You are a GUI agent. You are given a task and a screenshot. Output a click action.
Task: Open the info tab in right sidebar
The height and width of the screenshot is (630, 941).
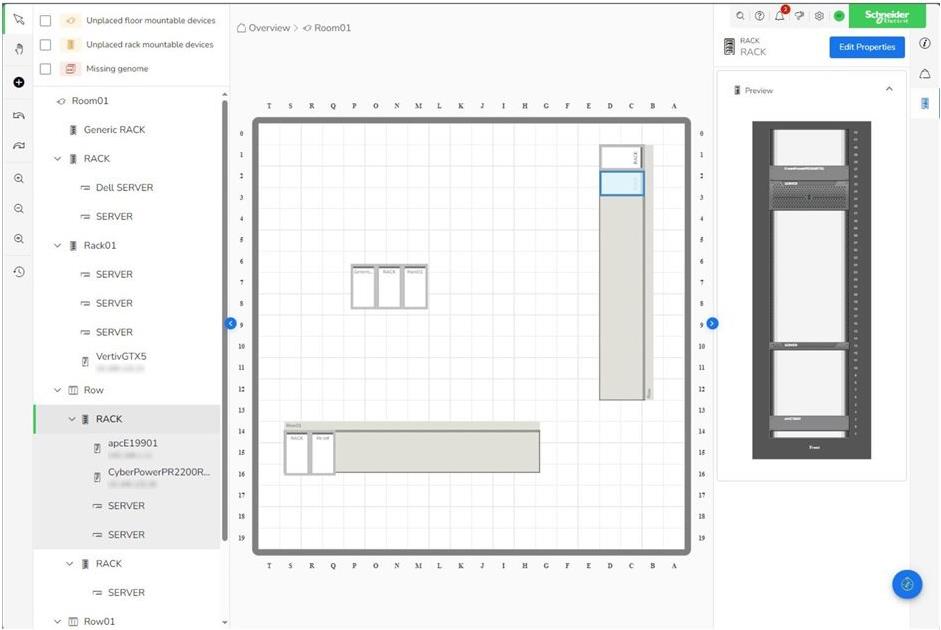point(925,43)
